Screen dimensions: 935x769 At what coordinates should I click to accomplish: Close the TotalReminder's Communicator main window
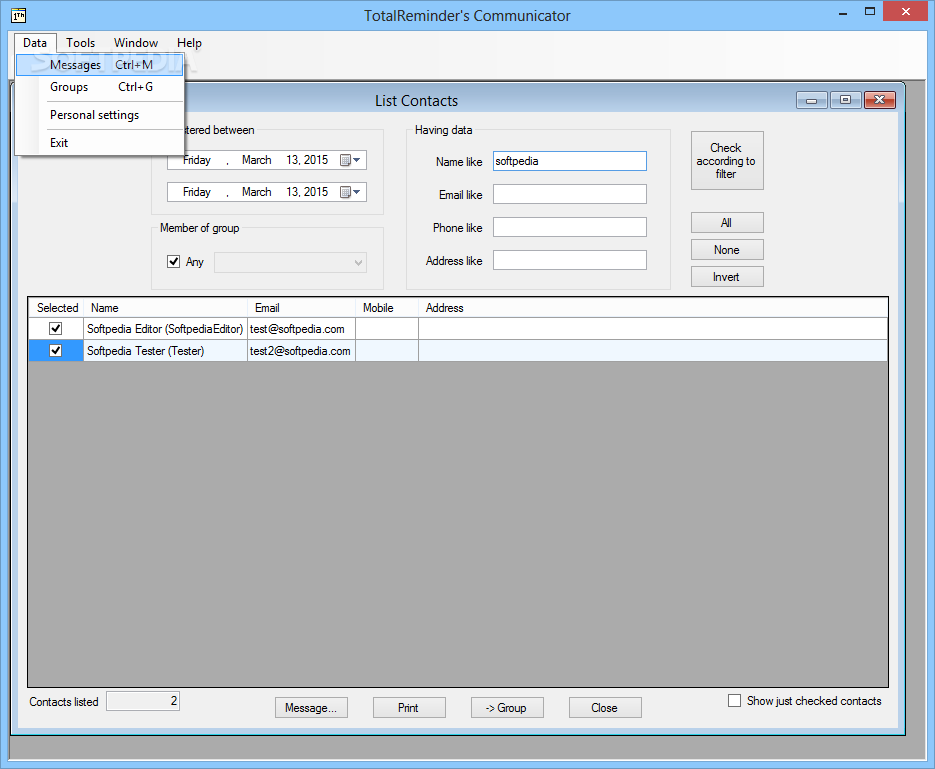pos(906,12)
